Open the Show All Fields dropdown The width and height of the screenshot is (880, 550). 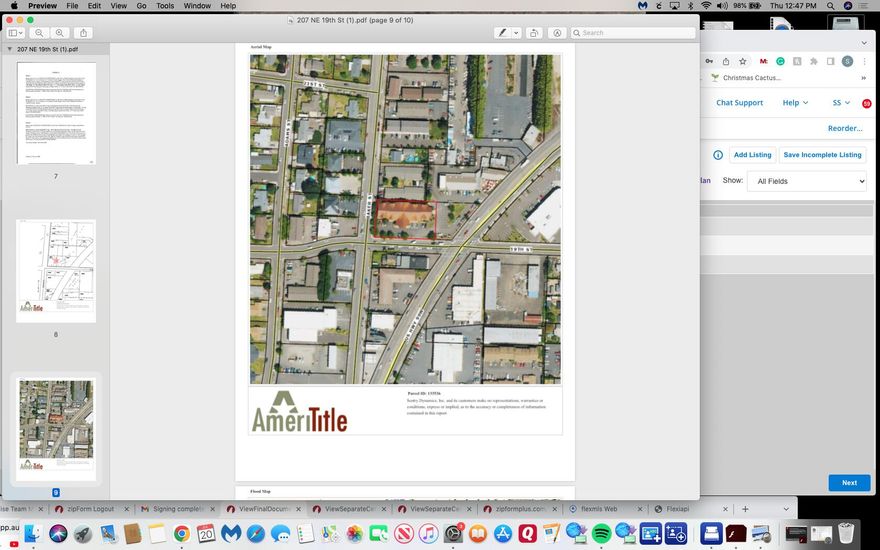(806, 181)
